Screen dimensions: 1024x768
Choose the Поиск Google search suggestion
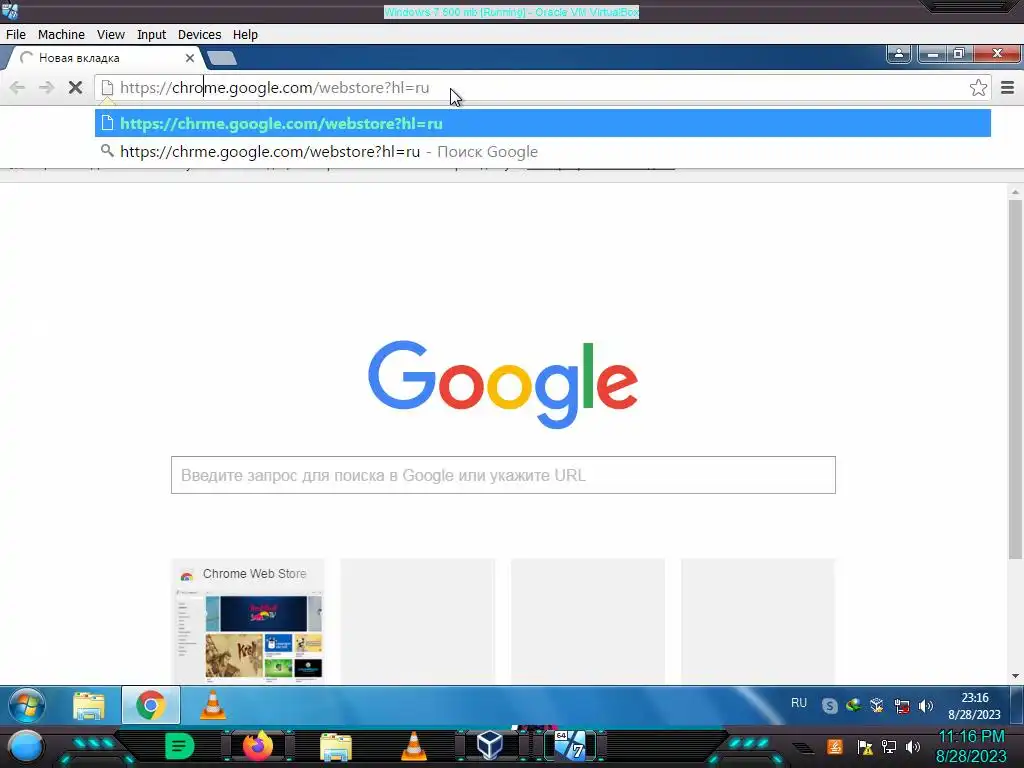click(x=543, y=152)
